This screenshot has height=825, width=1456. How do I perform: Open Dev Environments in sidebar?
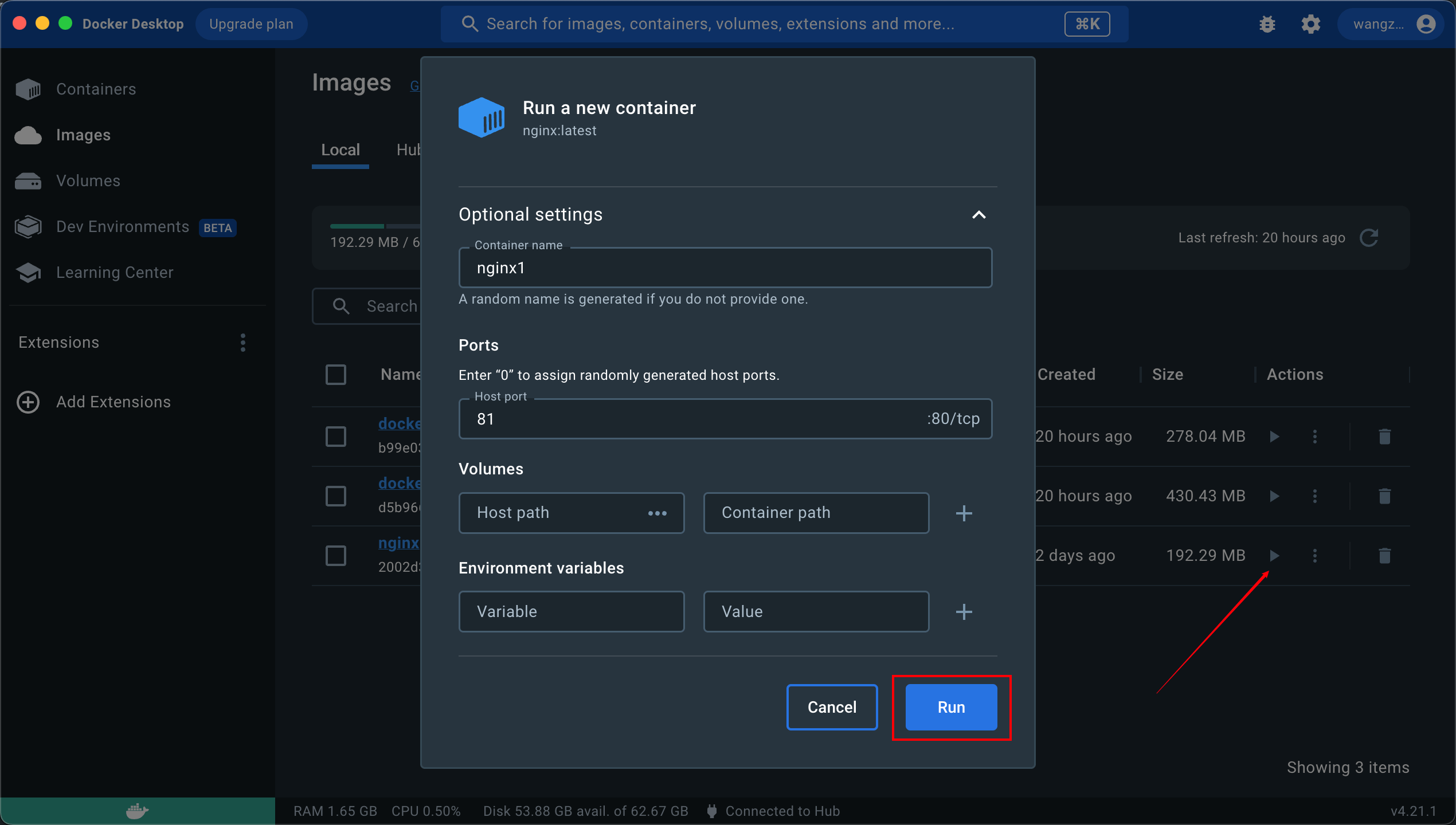[x=122, y=227]
